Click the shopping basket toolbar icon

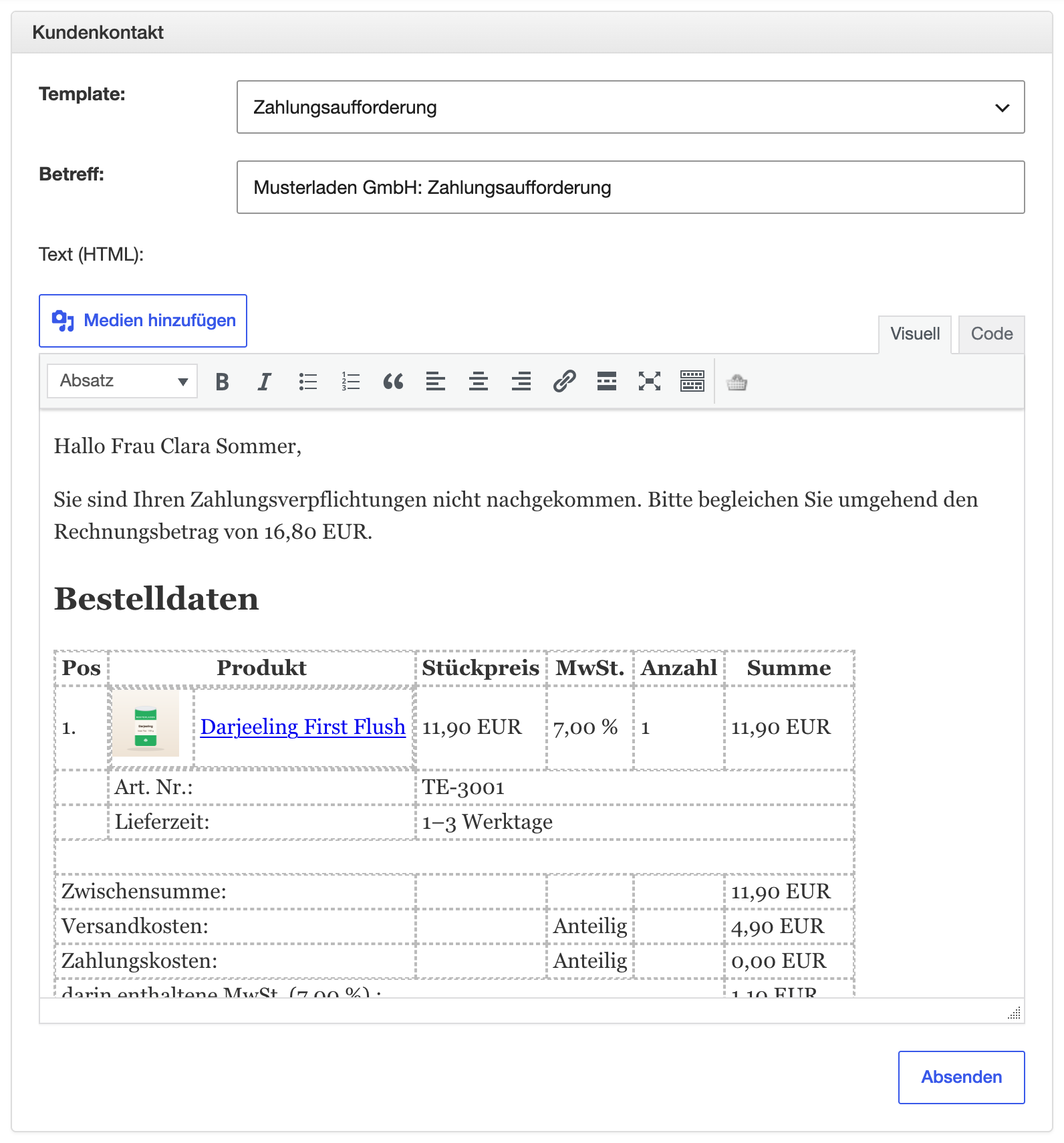pos(737,382)
